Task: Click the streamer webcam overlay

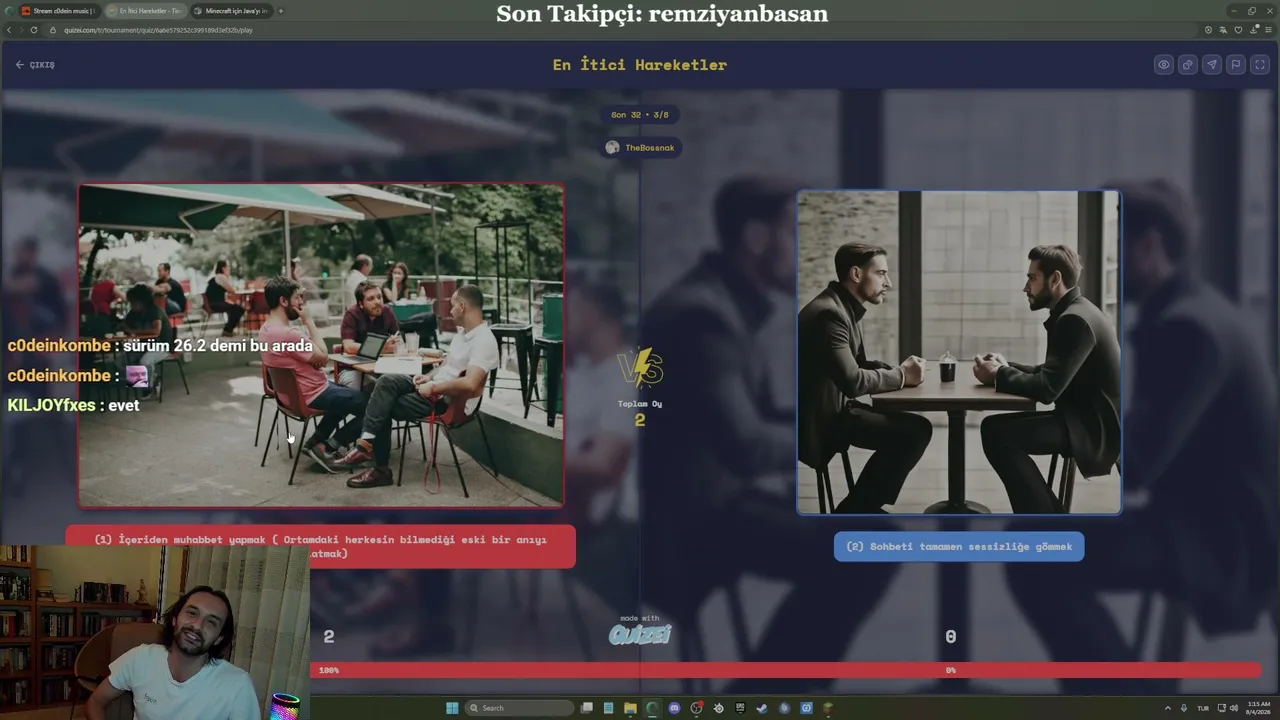Action: coord(155,632)
